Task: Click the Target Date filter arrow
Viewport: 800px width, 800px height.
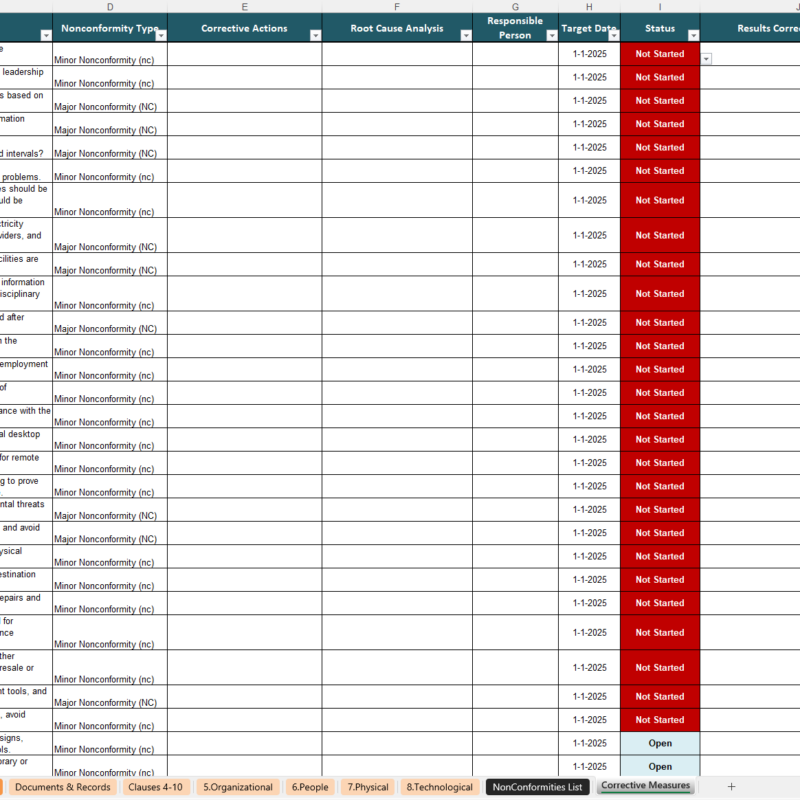Action: point(613,35)
